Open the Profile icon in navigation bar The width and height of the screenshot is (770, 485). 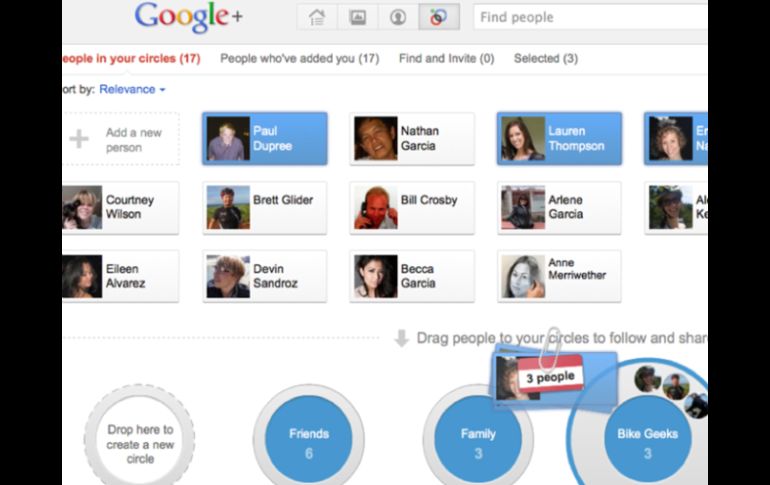tap(397, 17)
